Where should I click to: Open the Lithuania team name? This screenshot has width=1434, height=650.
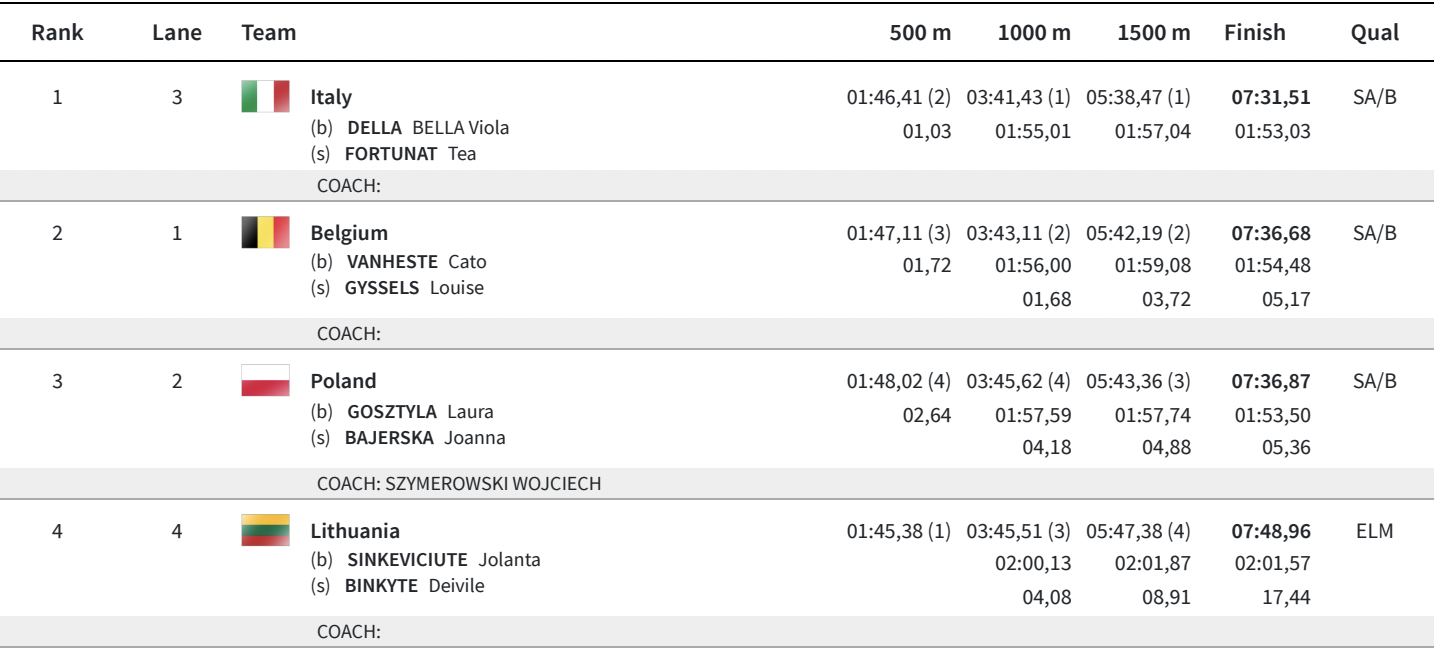pyautogui.click(x=355, y=531)
